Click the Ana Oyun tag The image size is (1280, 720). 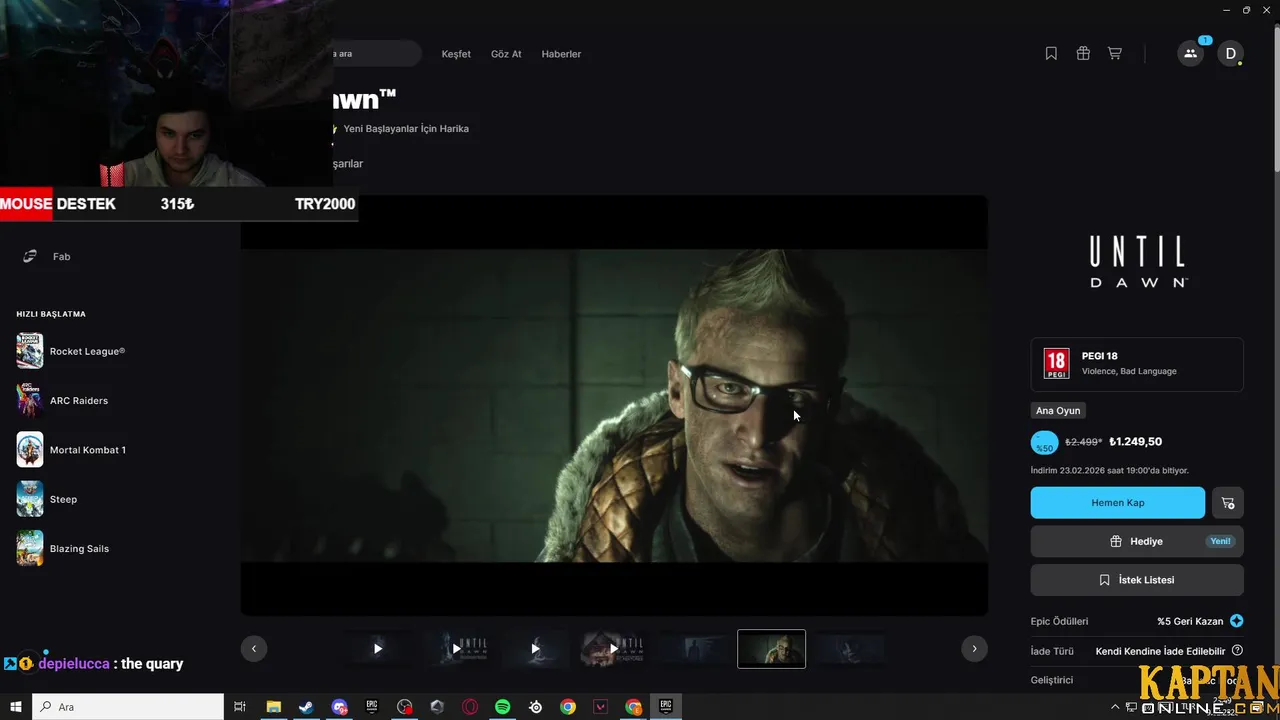[1058, 411]
